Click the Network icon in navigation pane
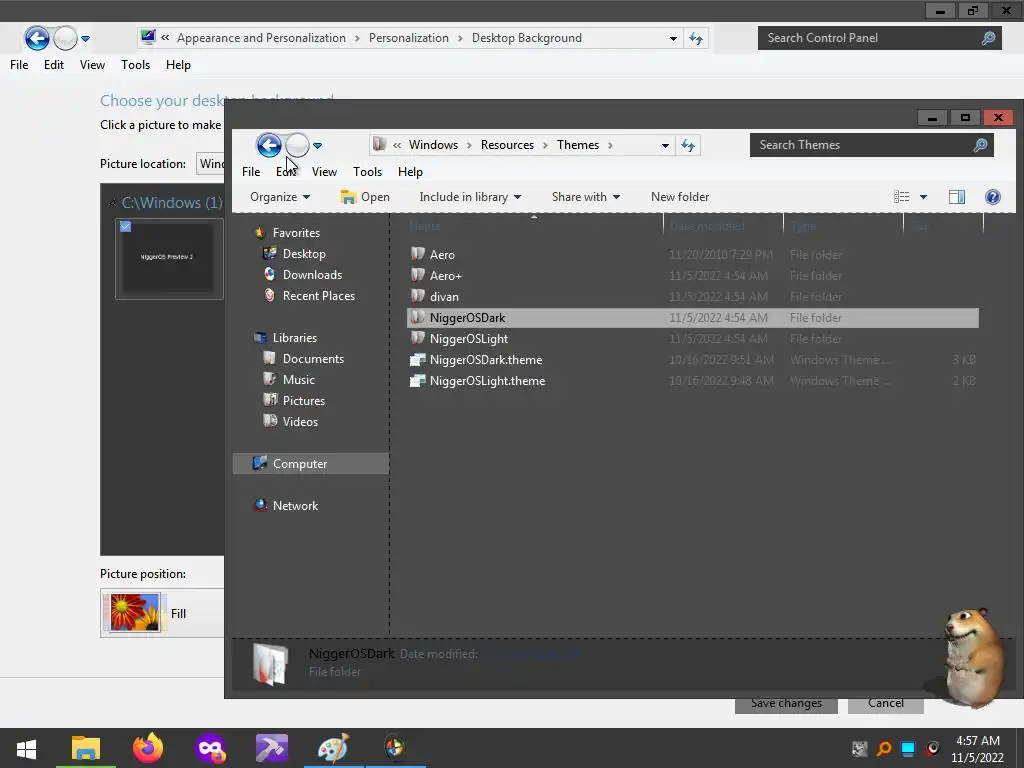The image size is (1024, 768). (x=260, y=505)
